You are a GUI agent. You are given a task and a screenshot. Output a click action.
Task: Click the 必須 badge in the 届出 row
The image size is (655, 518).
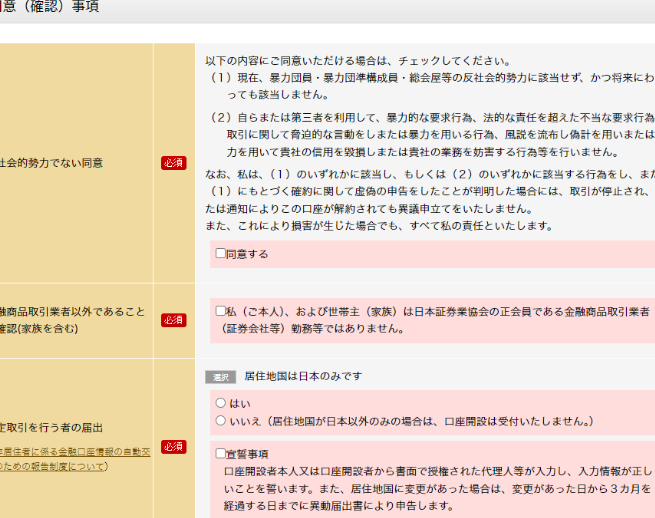174,446
